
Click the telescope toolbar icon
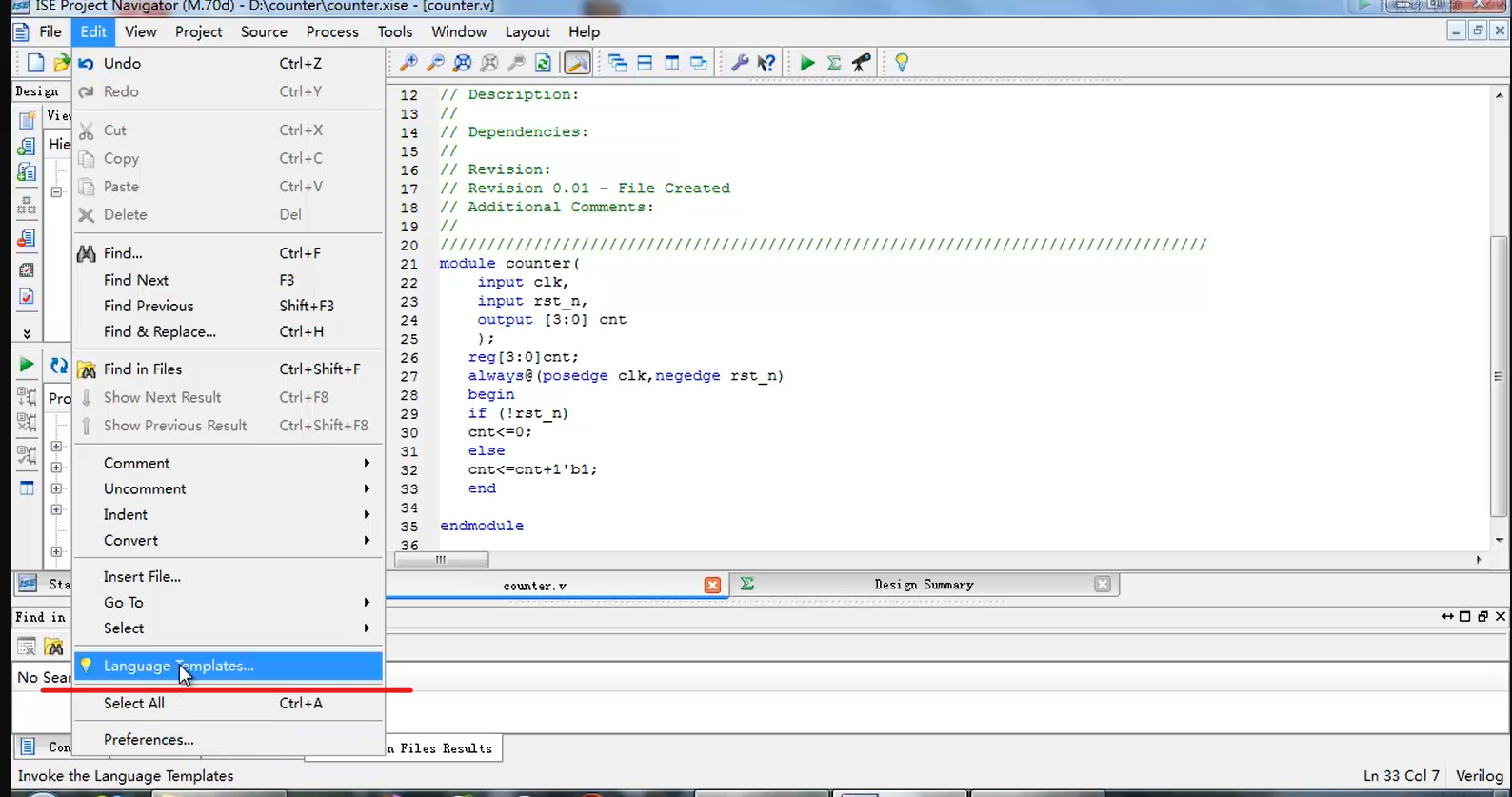pyautogui.click(x=861, y=63)
